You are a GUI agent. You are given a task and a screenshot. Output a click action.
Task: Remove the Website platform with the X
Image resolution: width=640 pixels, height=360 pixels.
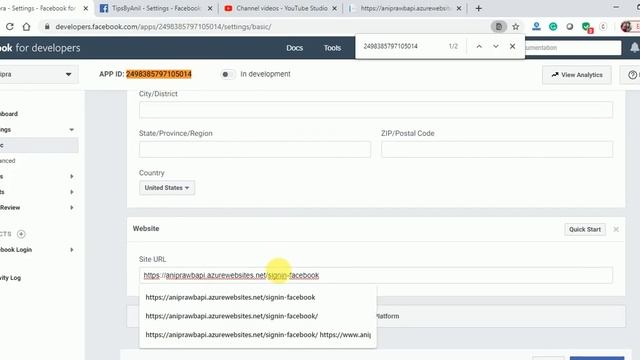tap(616, 229)
